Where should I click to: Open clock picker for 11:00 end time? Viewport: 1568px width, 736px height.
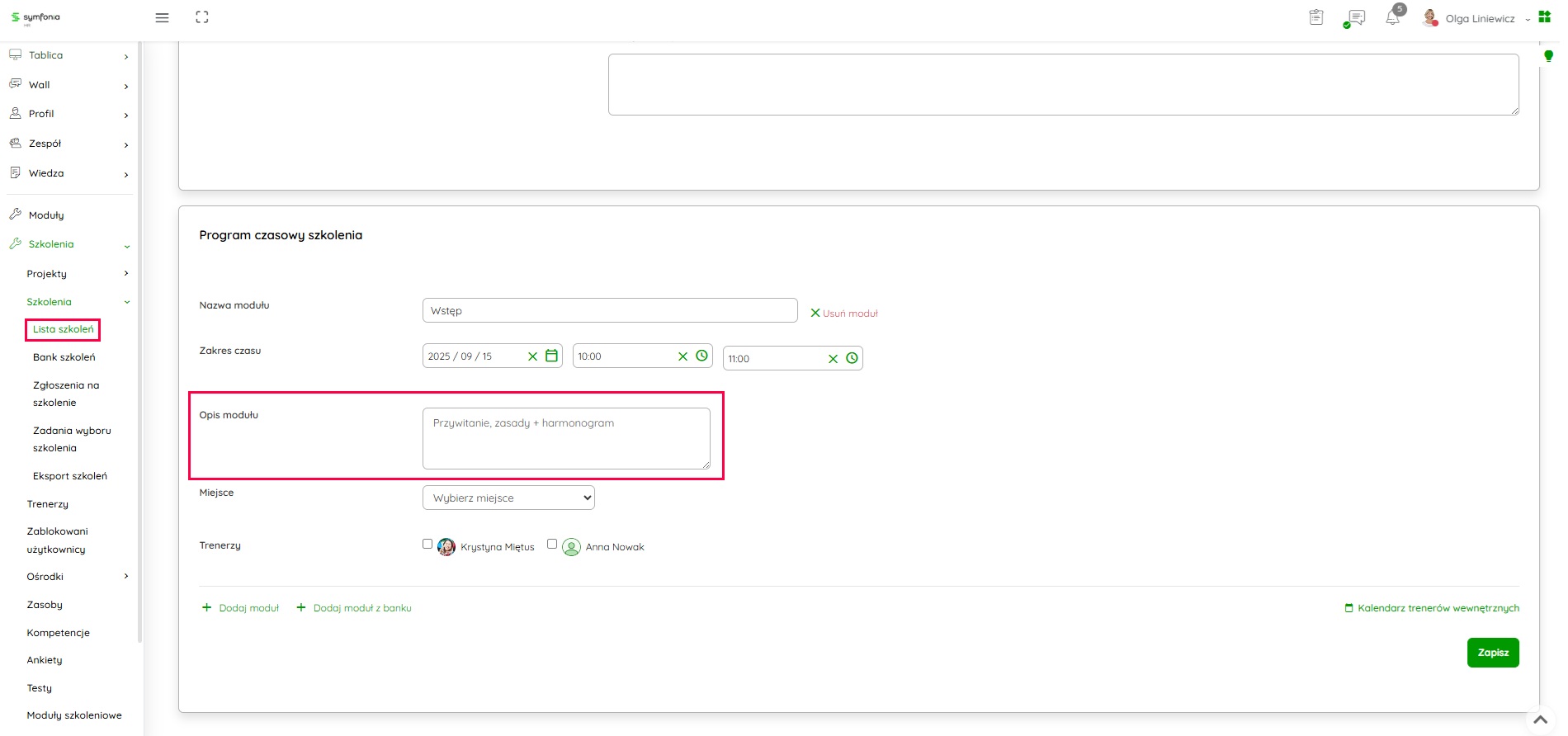[x=852, y=358]
